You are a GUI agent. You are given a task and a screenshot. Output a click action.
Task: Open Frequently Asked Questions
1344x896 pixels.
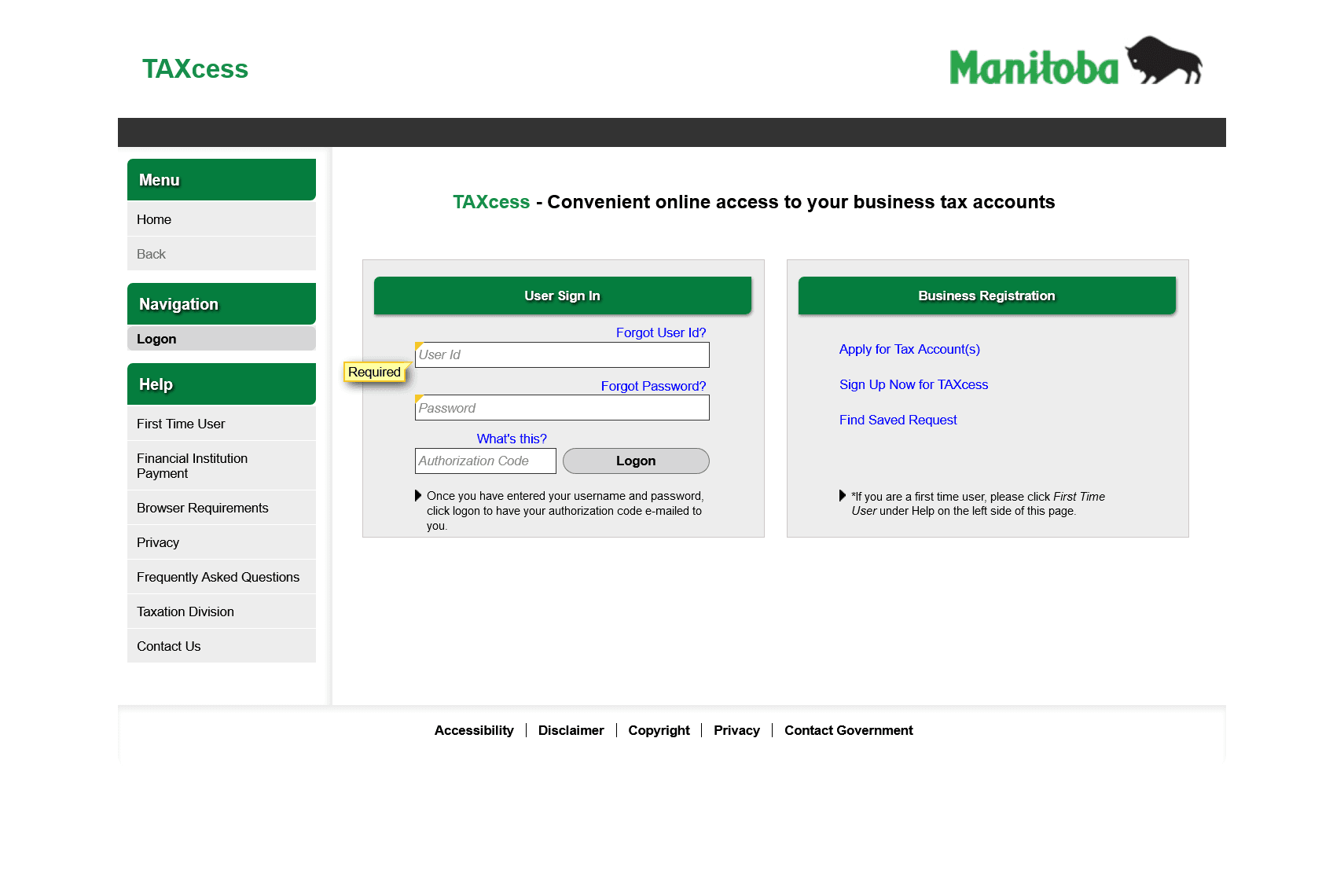click(x=222, y=577)
